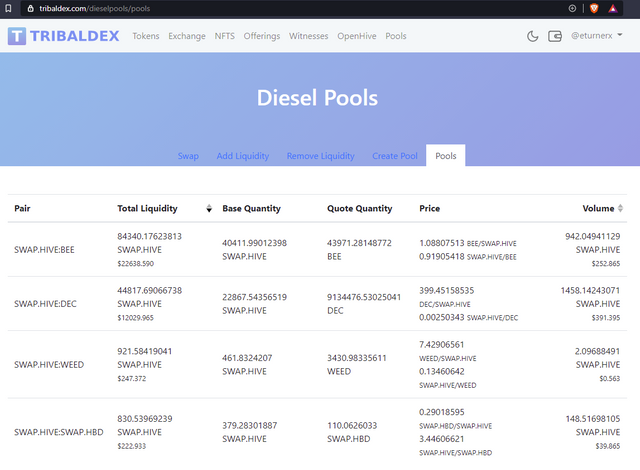Screen dimensions: 640x470
Task: Select the Add Liquidity tab
Action: coord(242,156)
